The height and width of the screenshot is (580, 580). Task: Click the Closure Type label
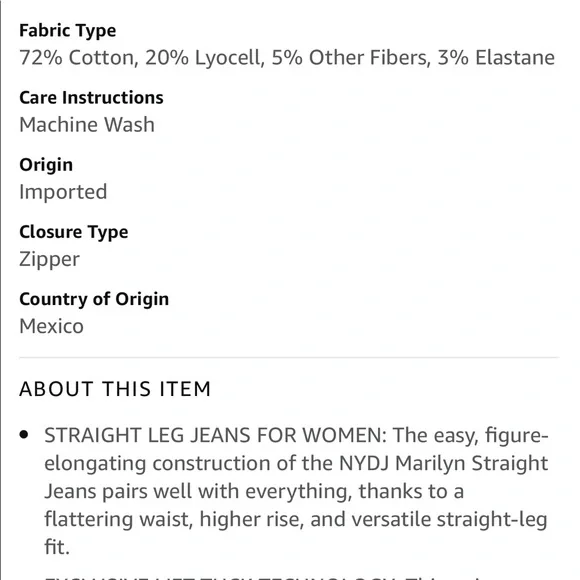(x=74, y=233)
